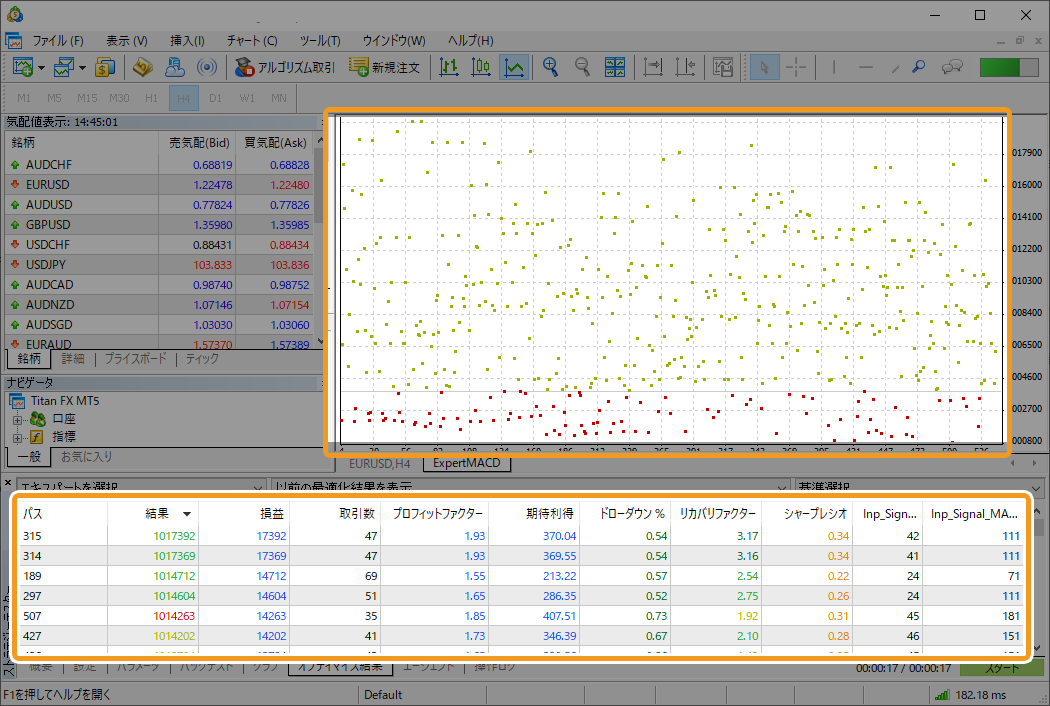Screen dimensions: 1050x706
Task: Open the 表示 (V) menu
Action: [x=127, y=41]
